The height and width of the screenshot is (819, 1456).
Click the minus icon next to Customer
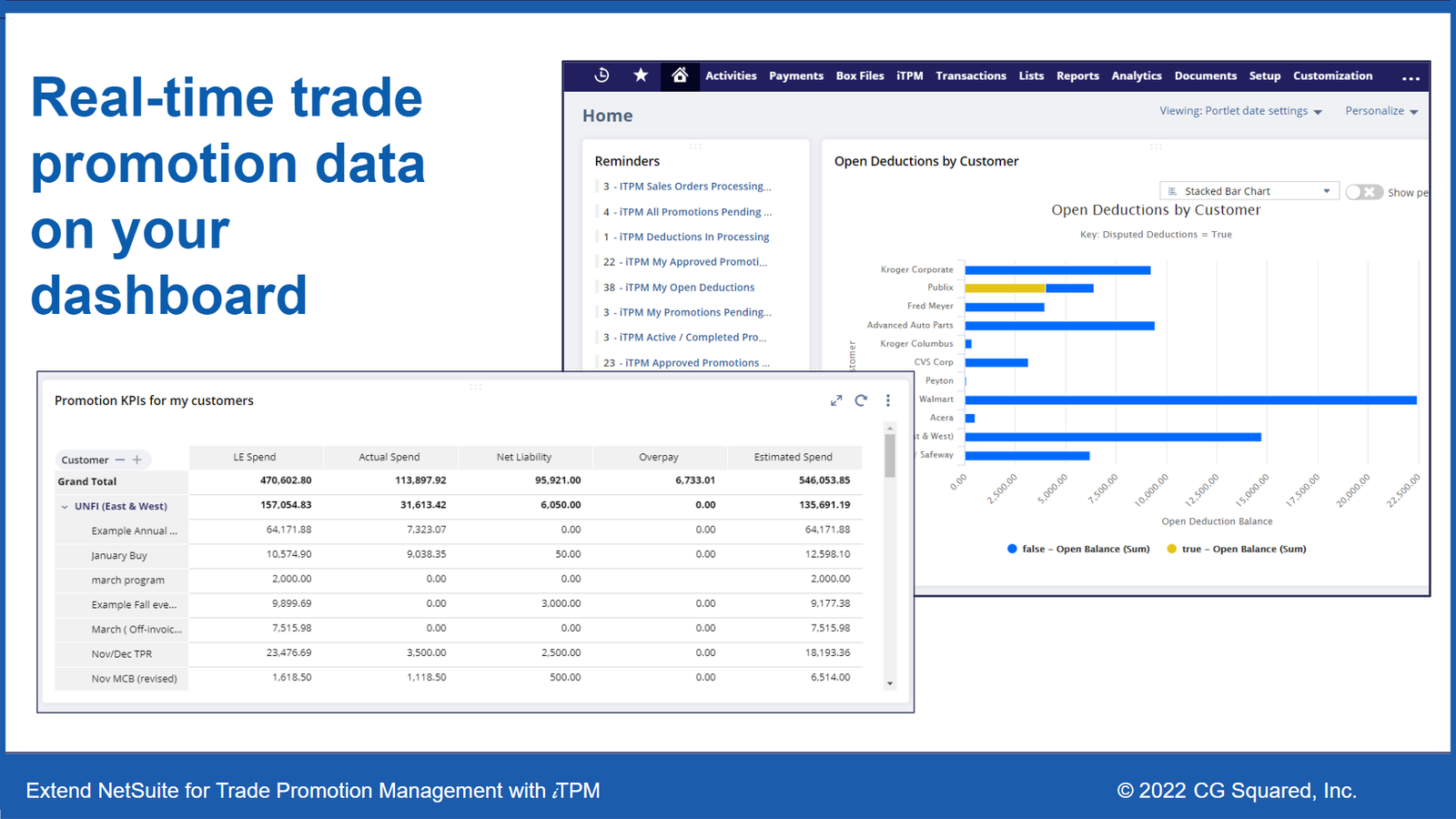[x=120, y=460]
